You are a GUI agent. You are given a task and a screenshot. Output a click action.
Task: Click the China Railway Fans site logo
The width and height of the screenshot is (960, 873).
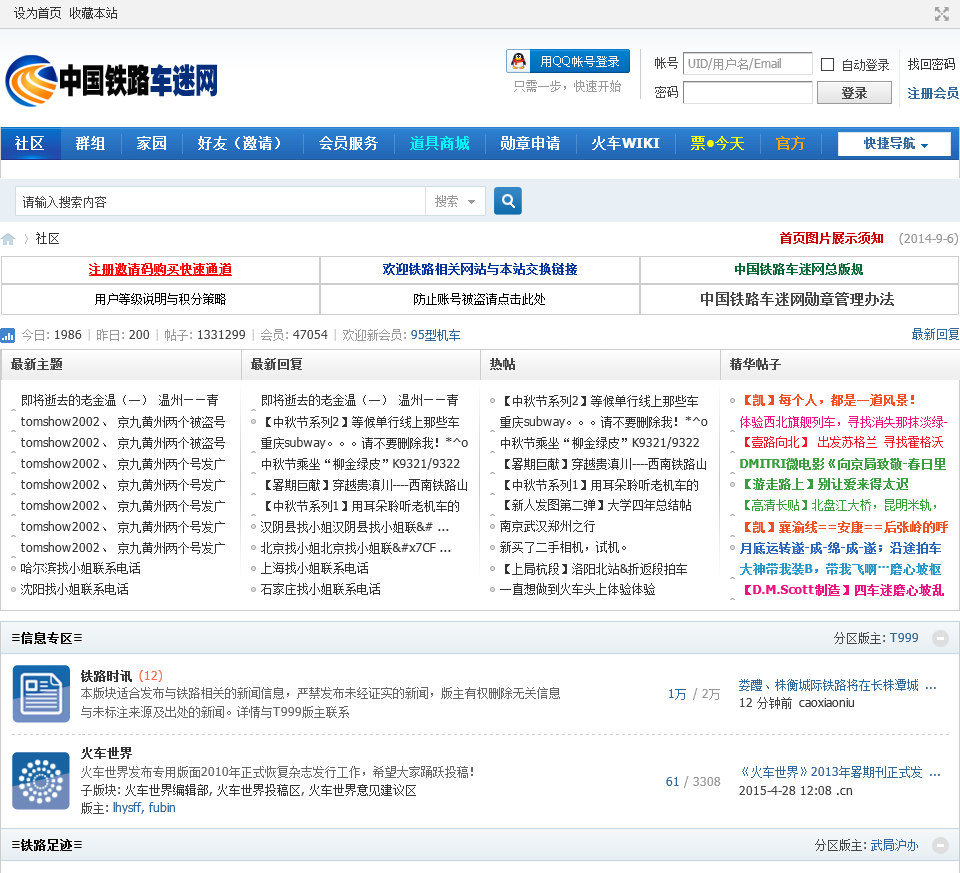pyautogui.click(x=112, y=80)
